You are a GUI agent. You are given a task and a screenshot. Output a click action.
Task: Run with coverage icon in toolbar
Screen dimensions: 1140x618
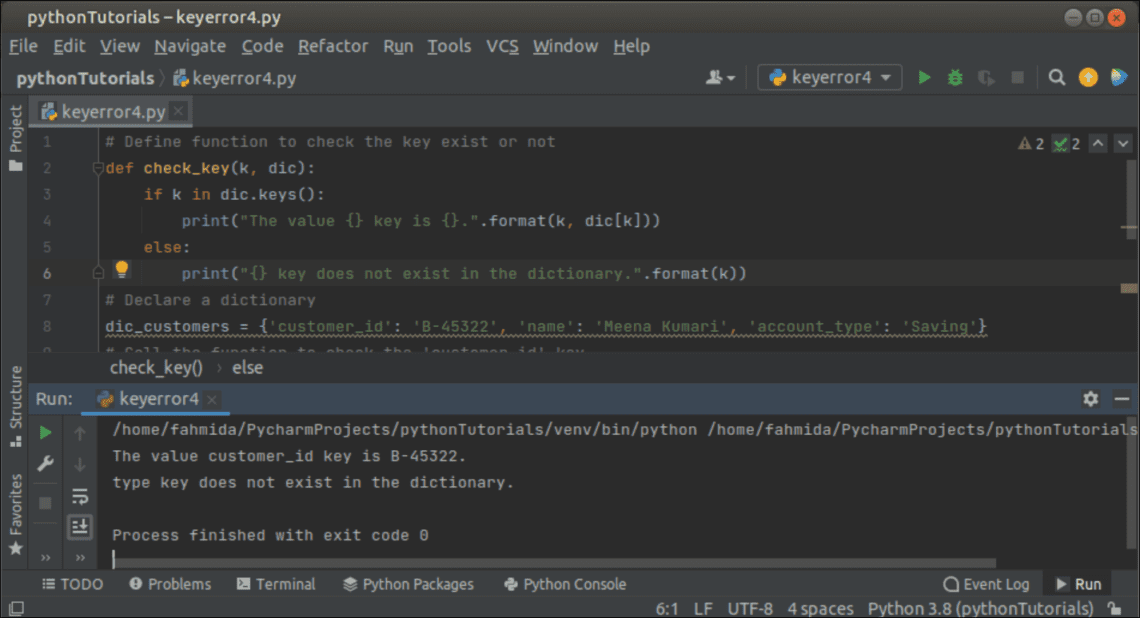[986, 77]
